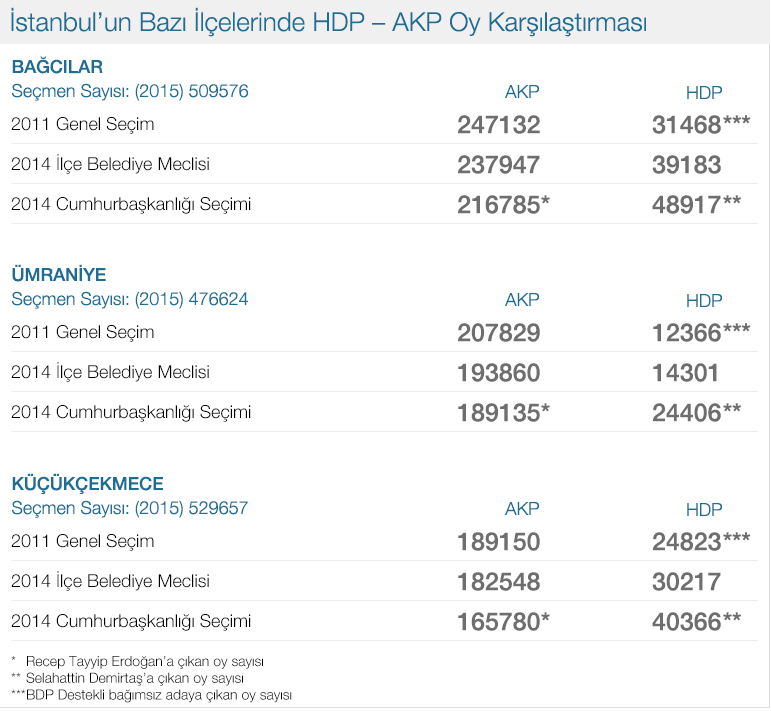Select Ümraniye HDP value 12366***

pyautogui.click(x=701, y=332)
